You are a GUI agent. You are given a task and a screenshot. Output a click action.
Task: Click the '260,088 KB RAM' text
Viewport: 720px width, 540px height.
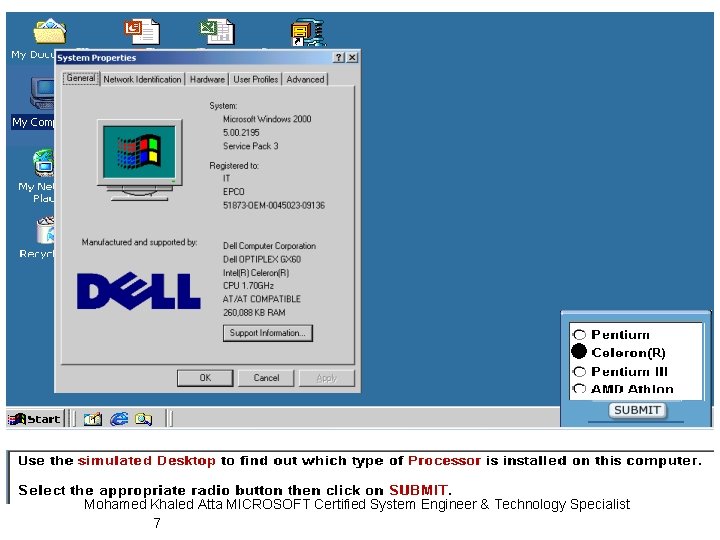(254, 312)
